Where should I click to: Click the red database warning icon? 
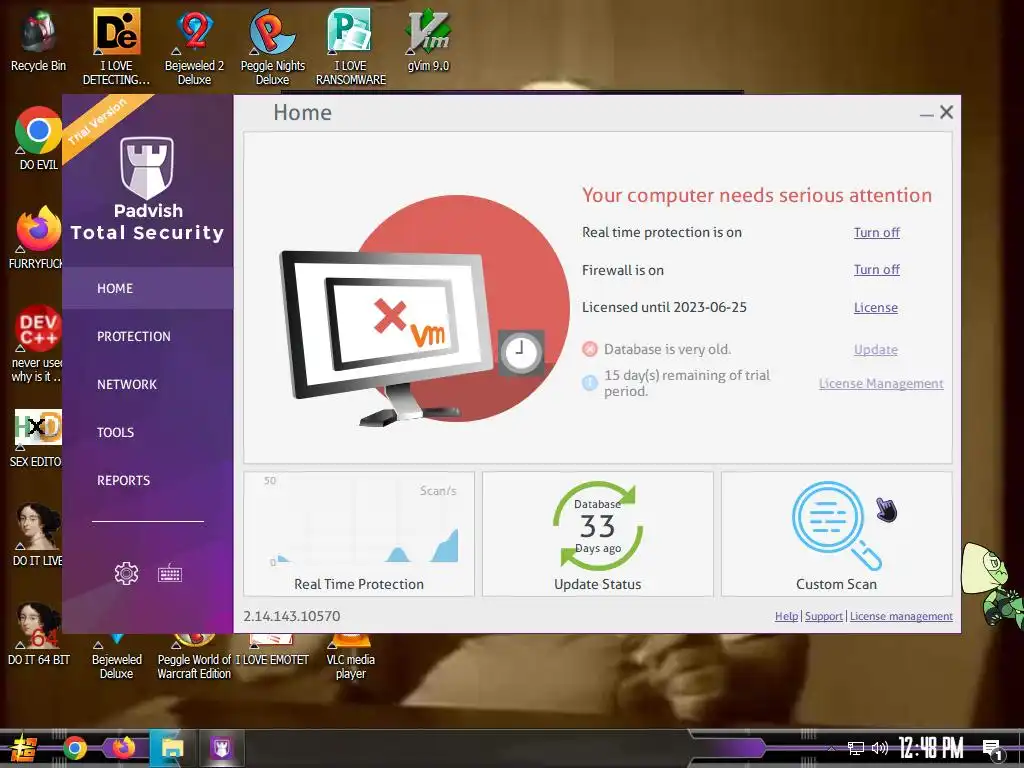tap(590, 349)
